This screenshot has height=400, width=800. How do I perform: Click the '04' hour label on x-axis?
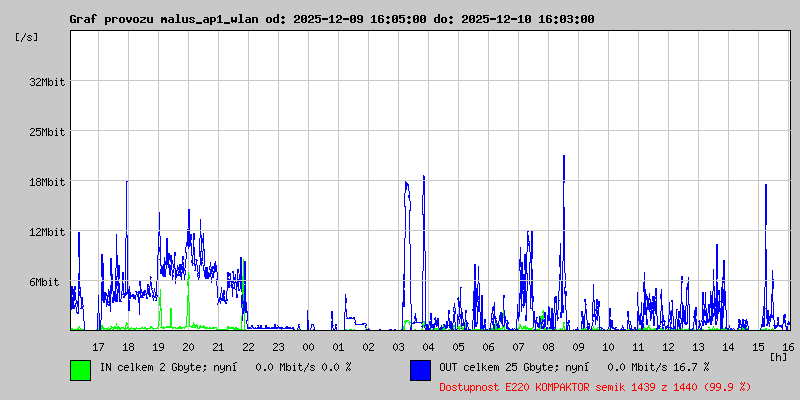[x=429, y=347]
